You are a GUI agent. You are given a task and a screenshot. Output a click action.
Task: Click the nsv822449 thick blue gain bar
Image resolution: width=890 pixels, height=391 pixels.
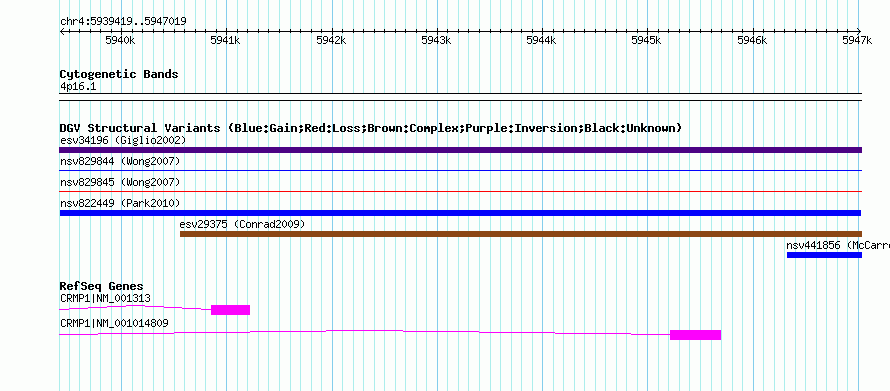pos(460,213)
